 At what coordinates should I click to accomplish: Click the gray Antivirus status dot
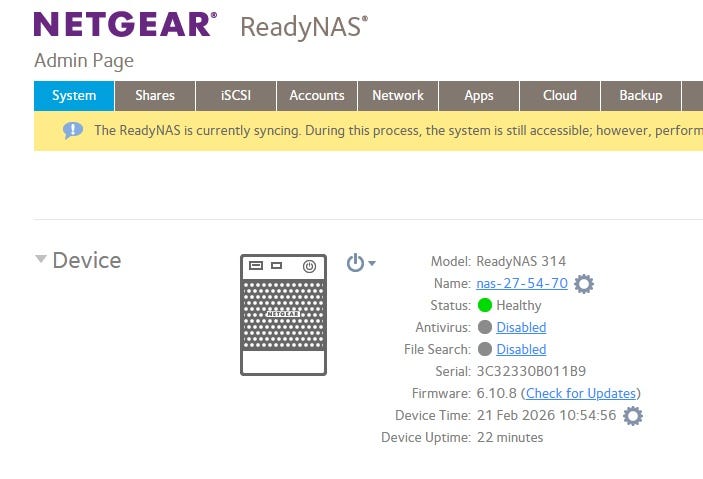(485, 327)
